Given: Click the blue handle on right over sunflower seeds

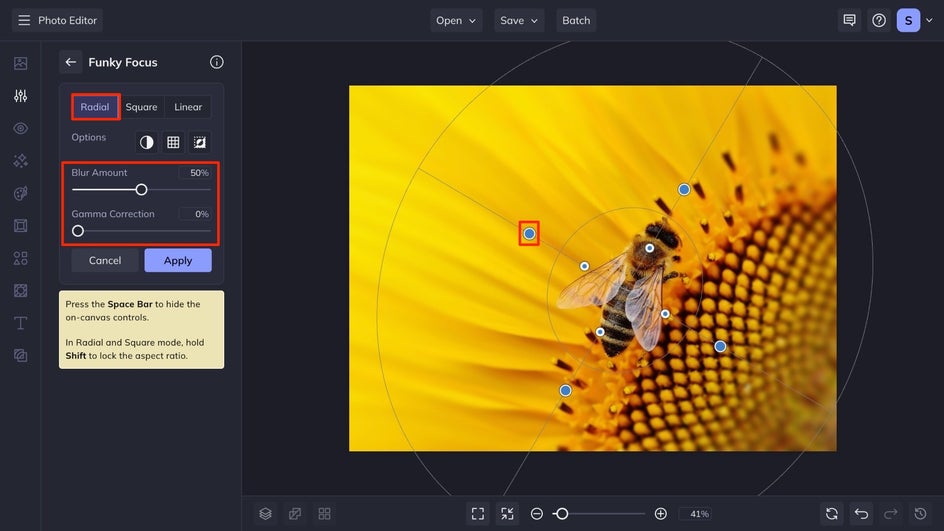Looking at the screenshot, I should 720,346.
